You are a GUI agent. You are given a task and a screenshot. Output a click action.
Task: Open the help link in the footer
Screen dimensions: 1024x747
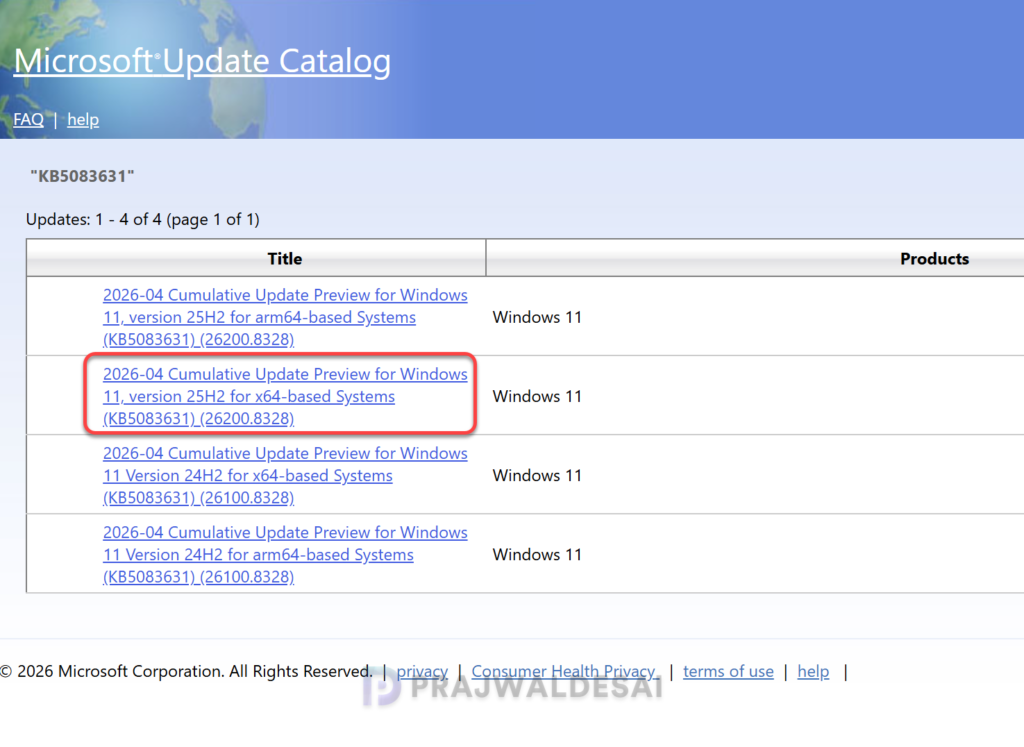[x=813, y=671]
